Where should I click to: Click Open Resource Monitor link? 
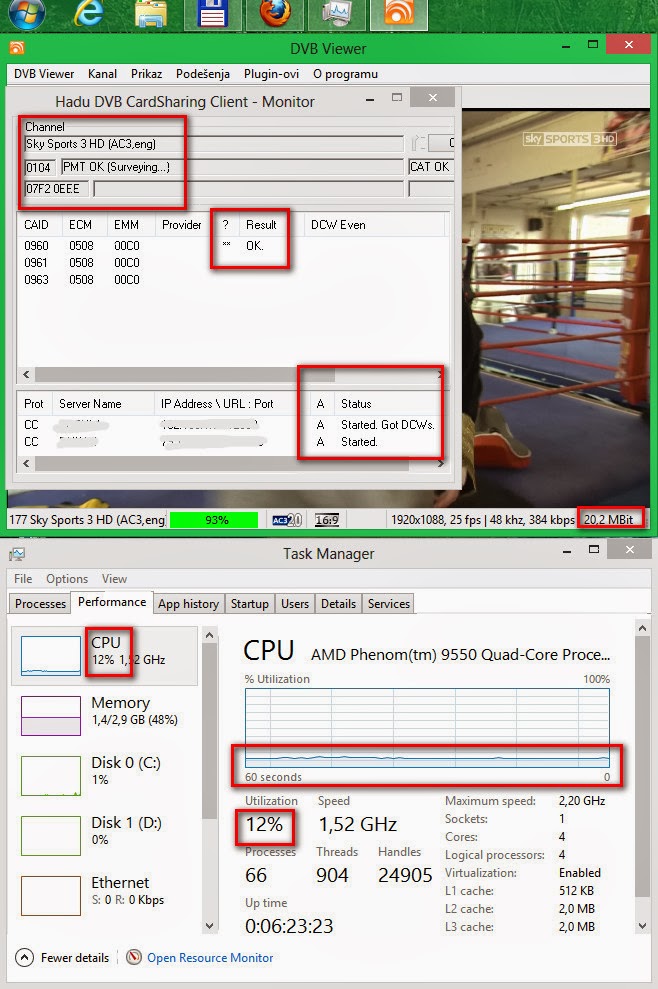coord(210,957)
